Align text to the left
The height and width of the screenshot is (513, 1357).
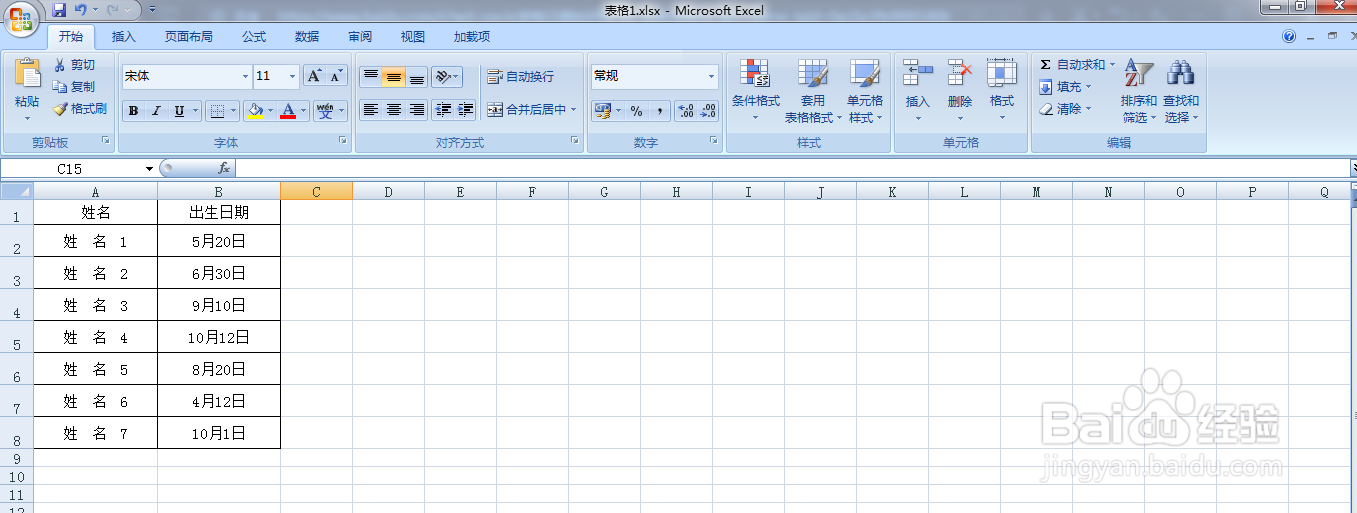(371, 110)
